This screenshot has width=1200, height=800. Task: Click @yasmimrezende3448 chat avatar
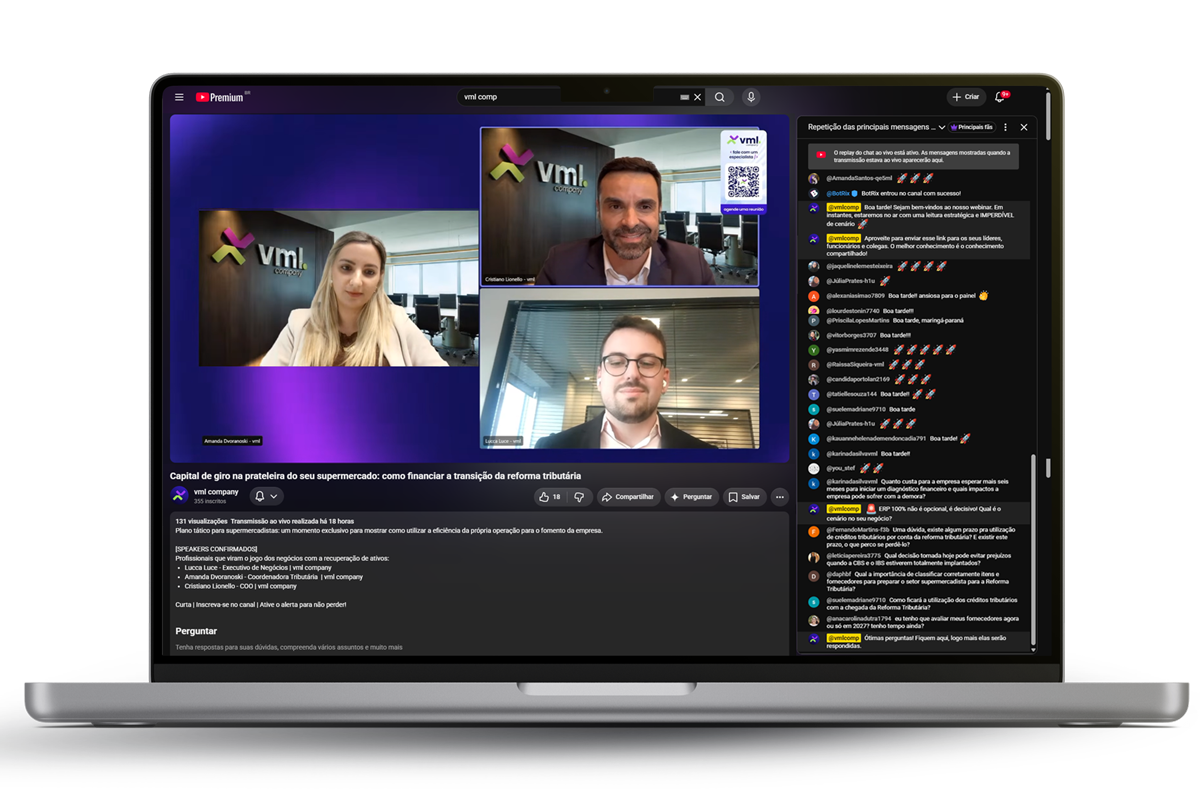tap(814, 350)
